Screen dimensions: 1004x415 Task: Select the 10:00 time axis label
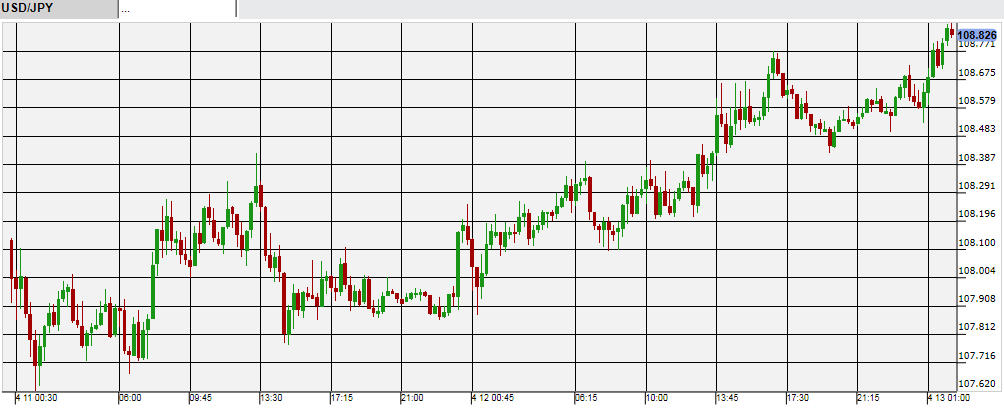(x=656, y=398)
